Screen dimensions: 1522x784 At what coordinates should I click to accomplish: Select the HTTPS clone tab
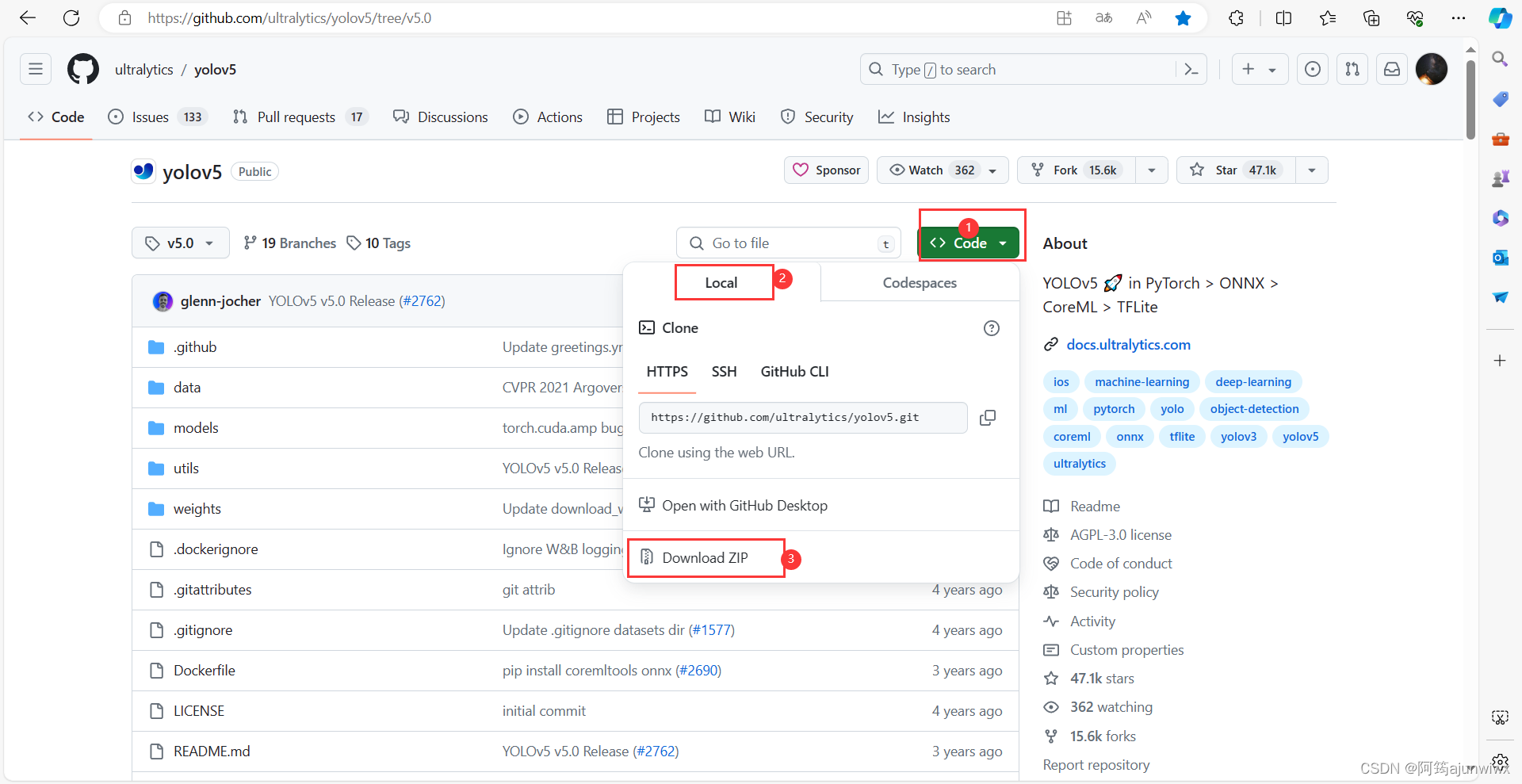(667, 372)
